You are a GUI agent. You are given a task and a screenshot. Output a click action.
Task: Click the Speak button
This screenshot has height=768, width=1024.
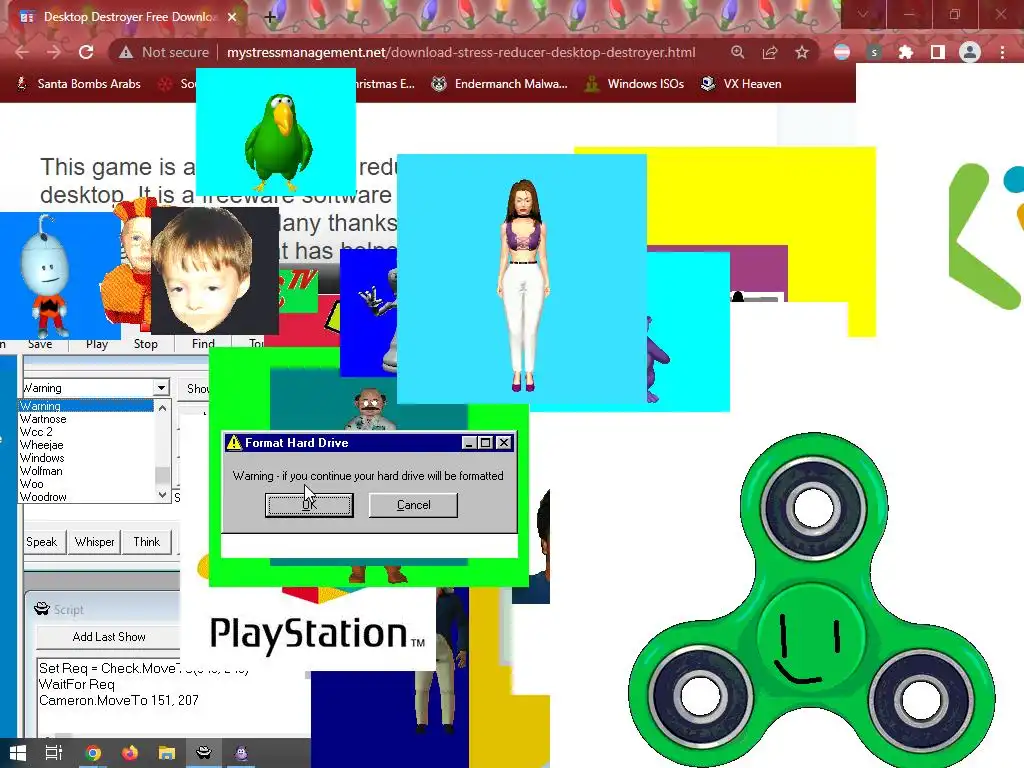(x=42, y=542)
